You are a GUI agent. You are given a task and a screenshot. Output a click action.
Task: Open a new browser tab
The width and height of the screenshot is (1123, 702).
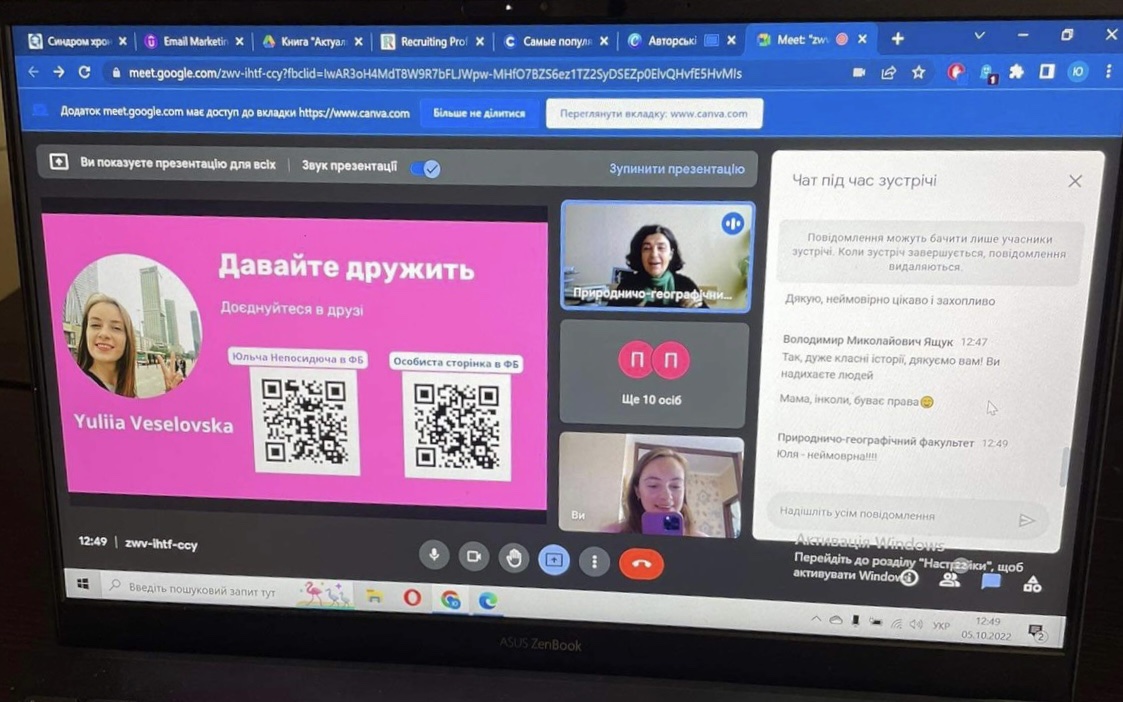click(897, 39)
